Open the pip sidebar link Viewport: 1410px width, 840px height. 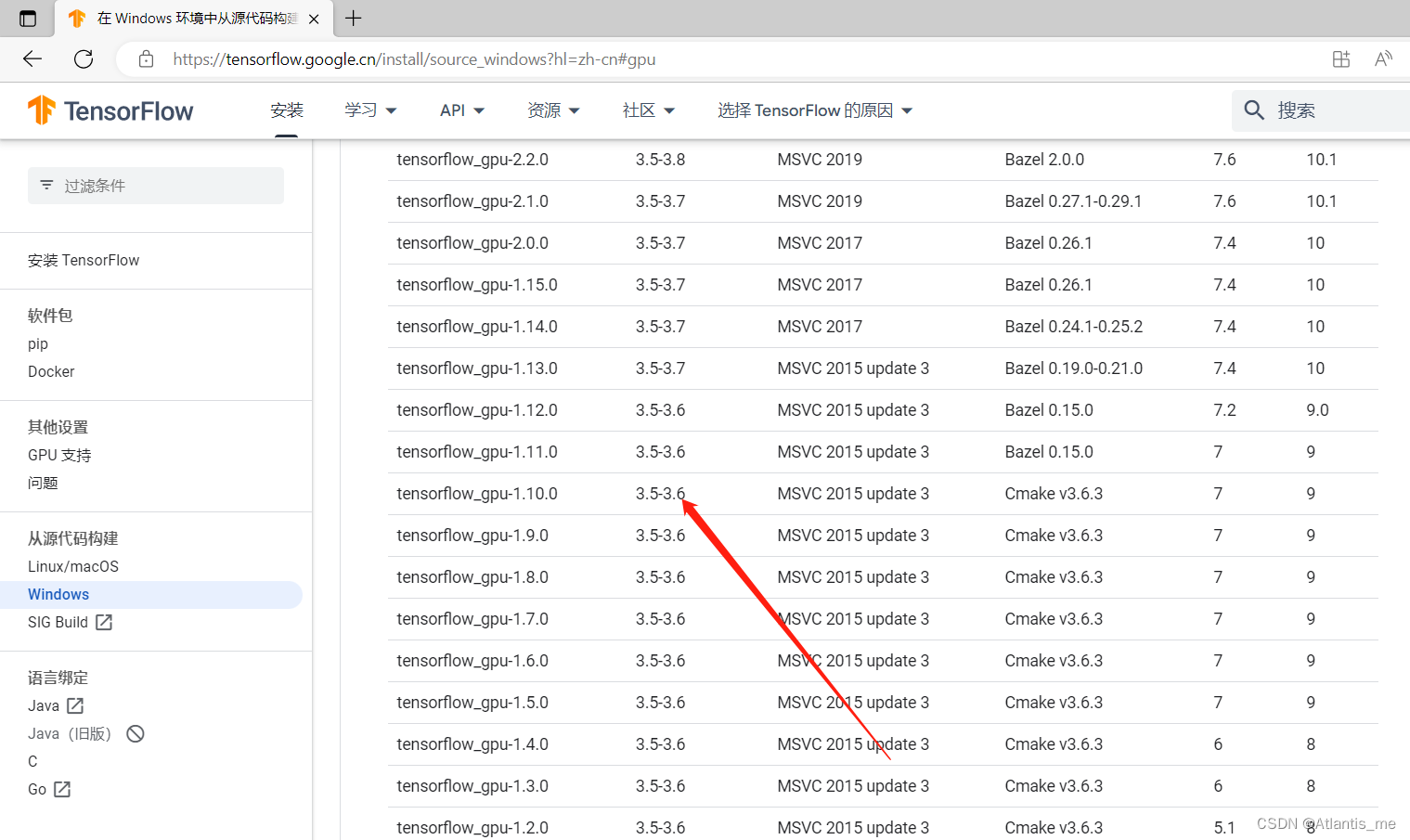[38, 343]
